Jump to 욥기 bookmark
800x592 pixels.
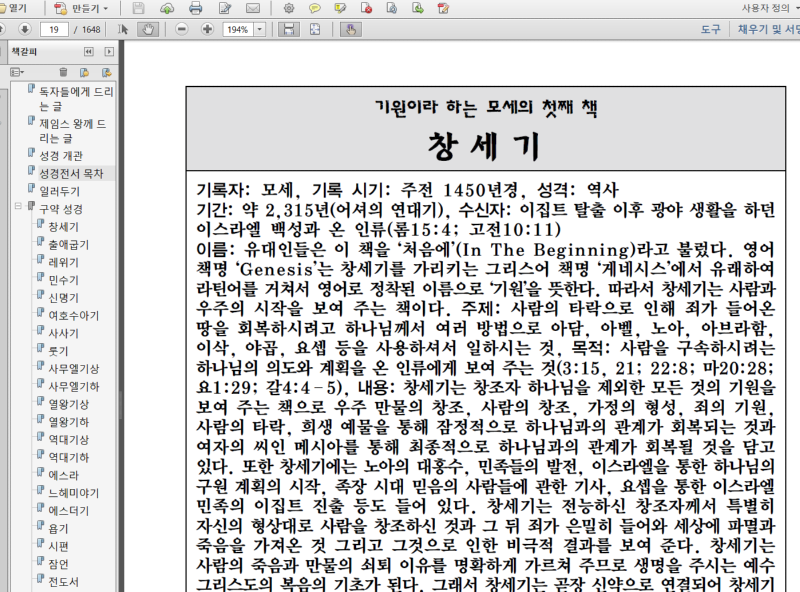[x=58, y=528]
